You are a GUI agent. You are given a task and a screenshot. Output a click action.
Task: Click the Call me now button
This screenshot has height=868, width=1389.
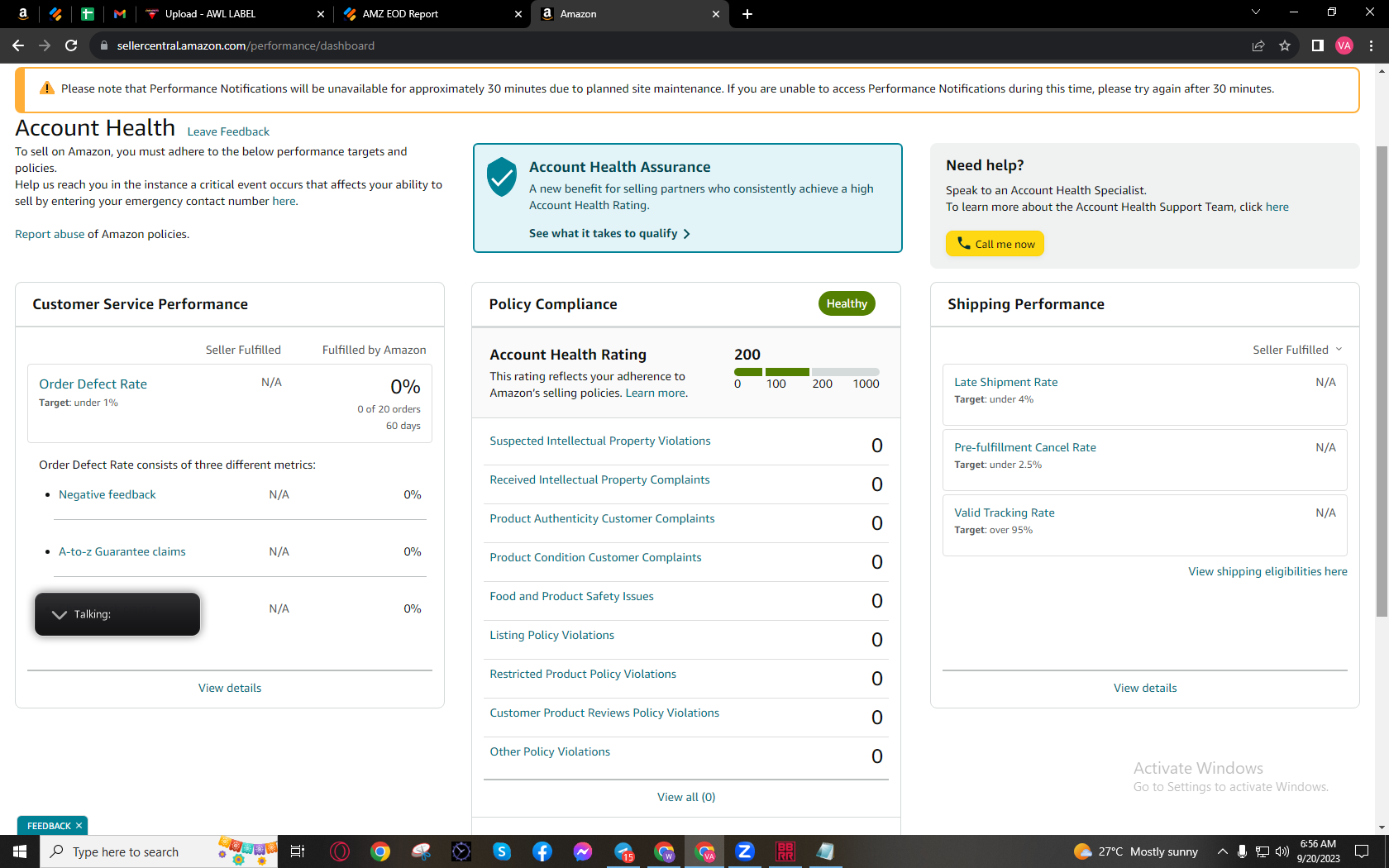click(x=995, y=244)
